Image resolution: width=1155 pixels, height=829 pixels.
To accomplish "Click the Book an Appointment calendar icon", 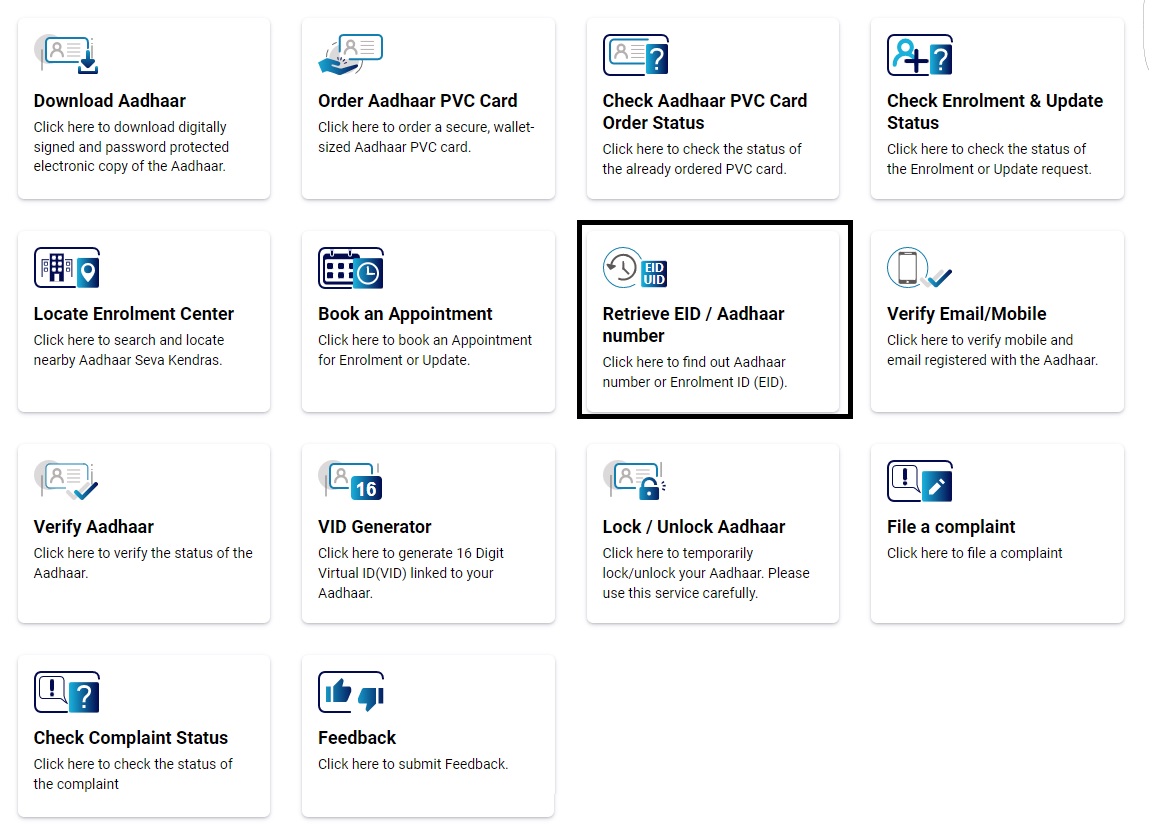I will pos(351,267).
